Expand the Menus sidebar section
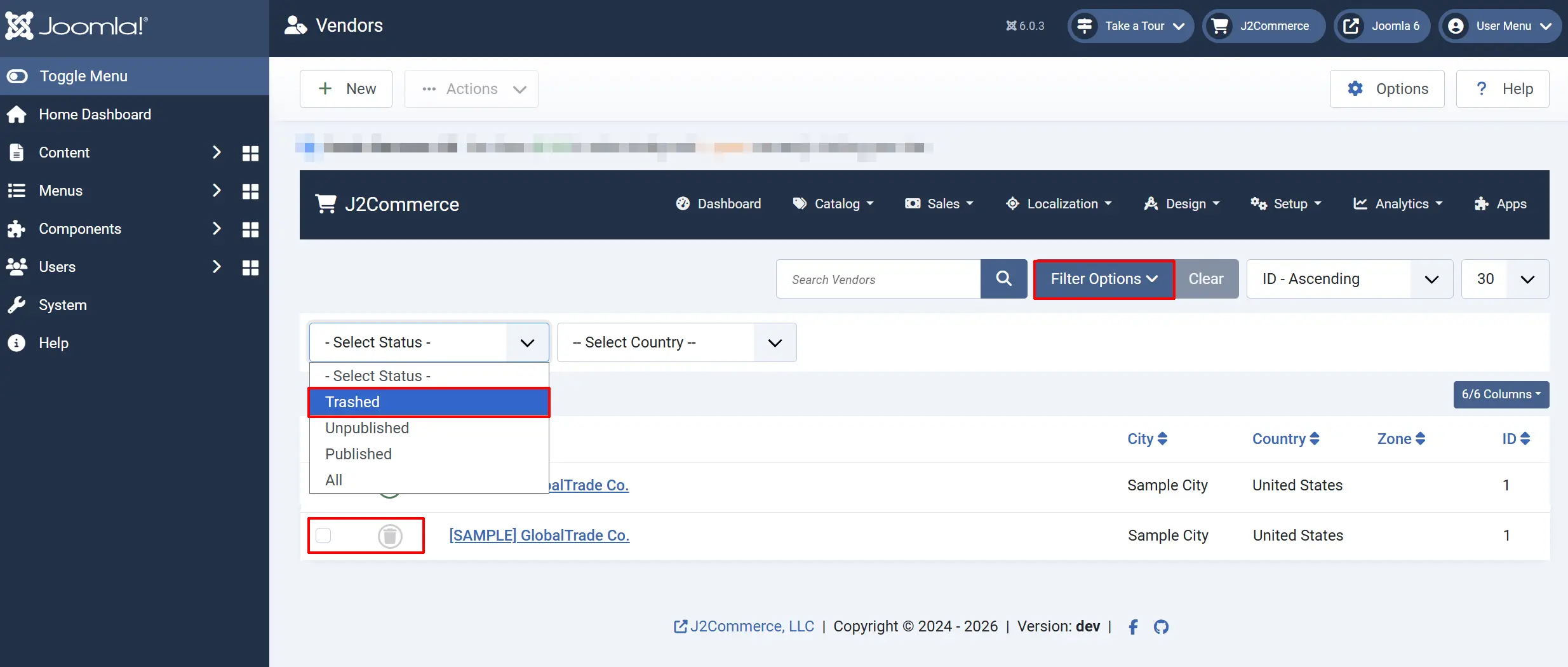 click(x=217, y=191)
